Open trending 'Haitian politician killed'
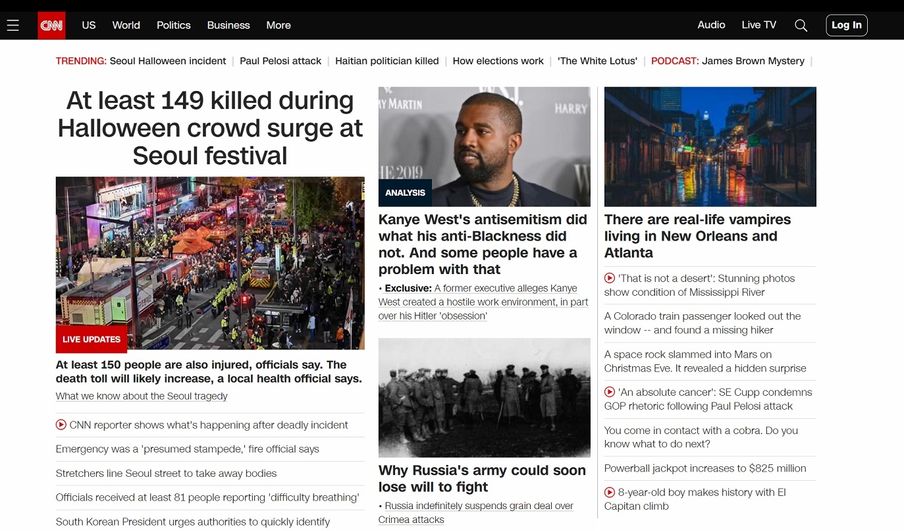This screenshot has width=904, height=531. (387, 61)
